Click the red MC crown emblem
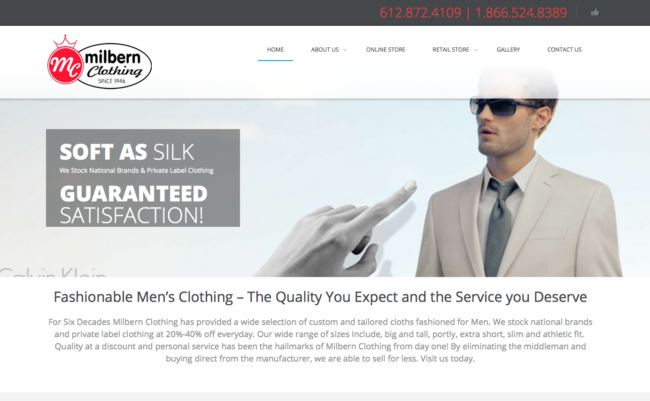Viewport: 650px width, 401px height. coord(65,60)
